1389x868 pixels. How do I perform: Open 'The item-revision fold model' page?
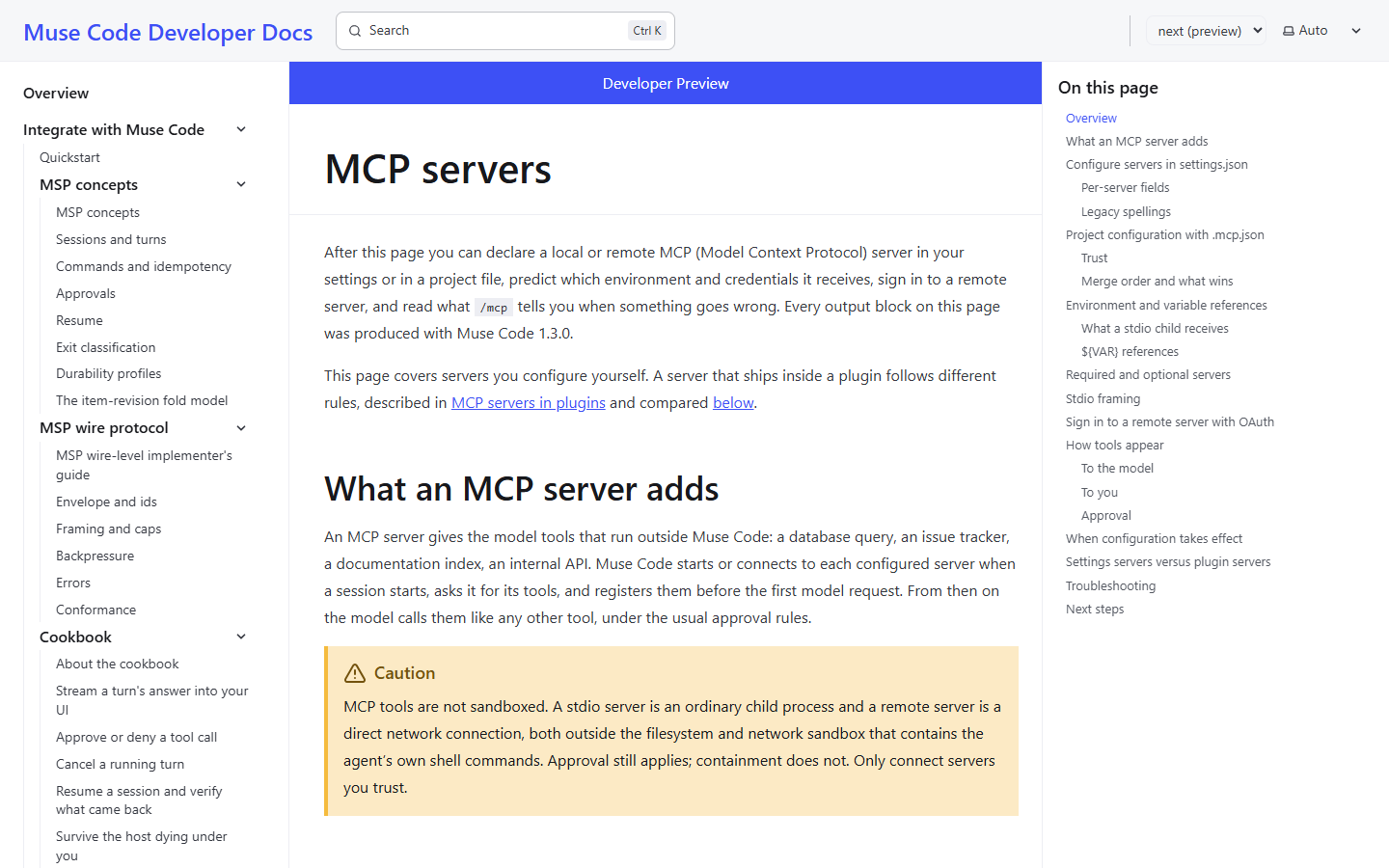tap(142, 400)
